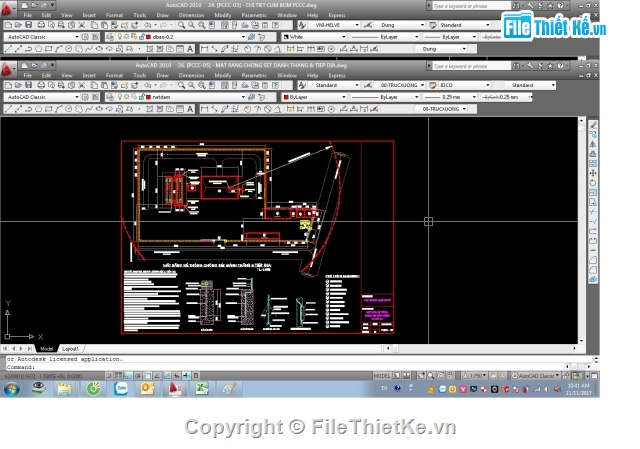Select the Polygon tool in front window
Image resolution: width=640 pixels, height=449 pixels.
coord(38,109)
